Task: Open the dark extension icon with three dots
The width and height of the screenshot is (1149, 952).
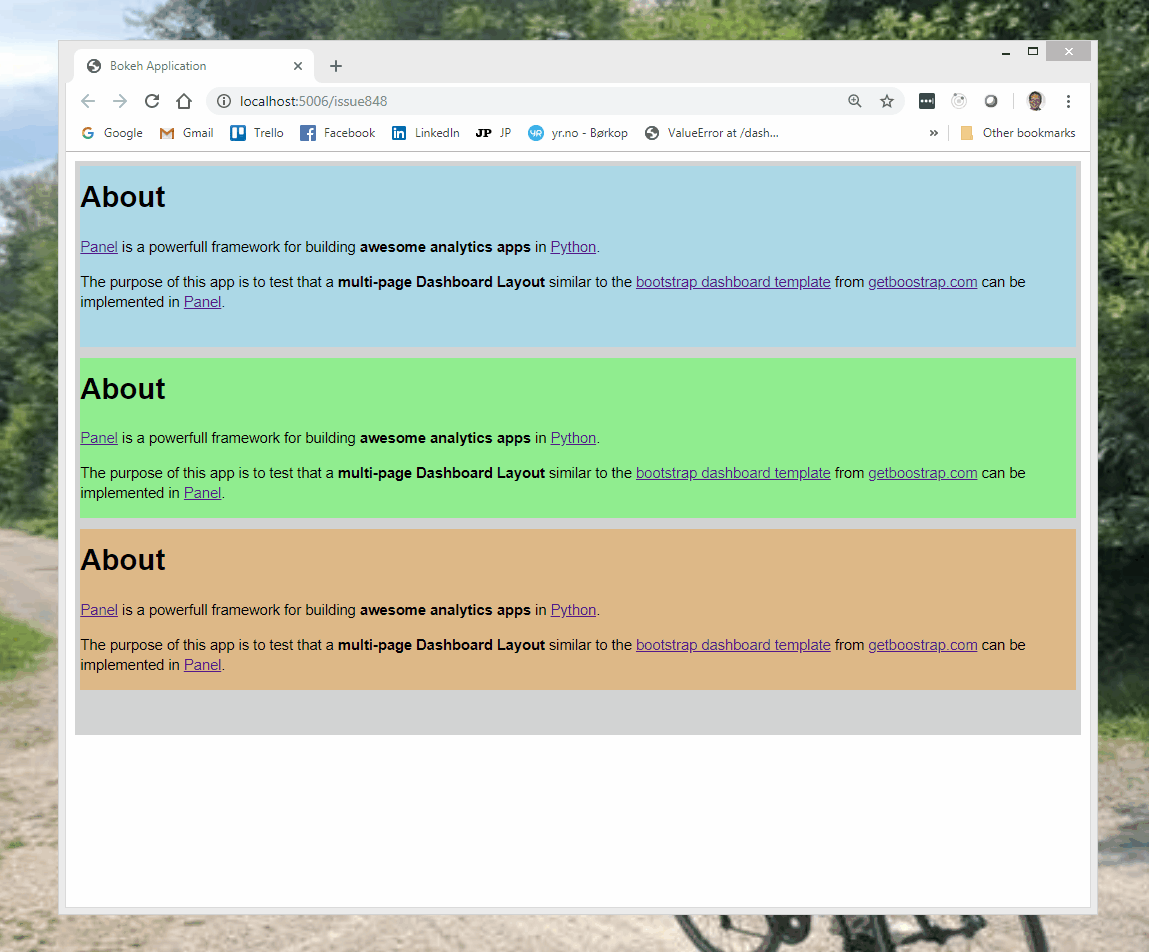Action: [x=926, y=101]
